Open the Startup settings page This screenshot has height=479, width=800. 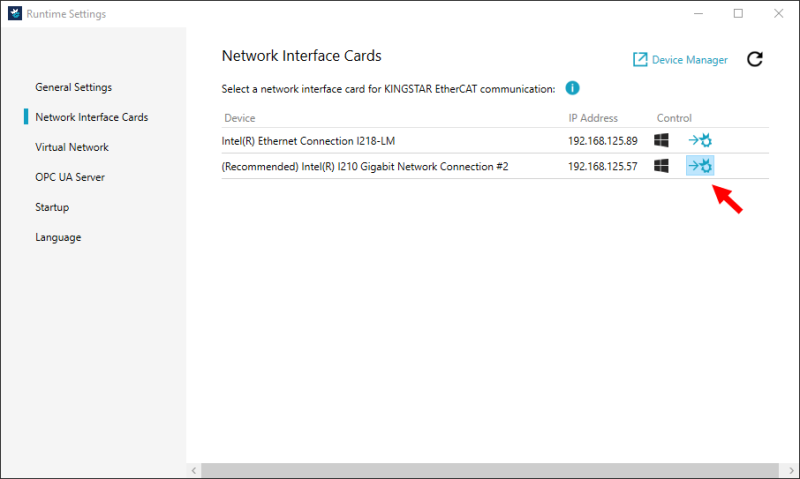[53, 207]
